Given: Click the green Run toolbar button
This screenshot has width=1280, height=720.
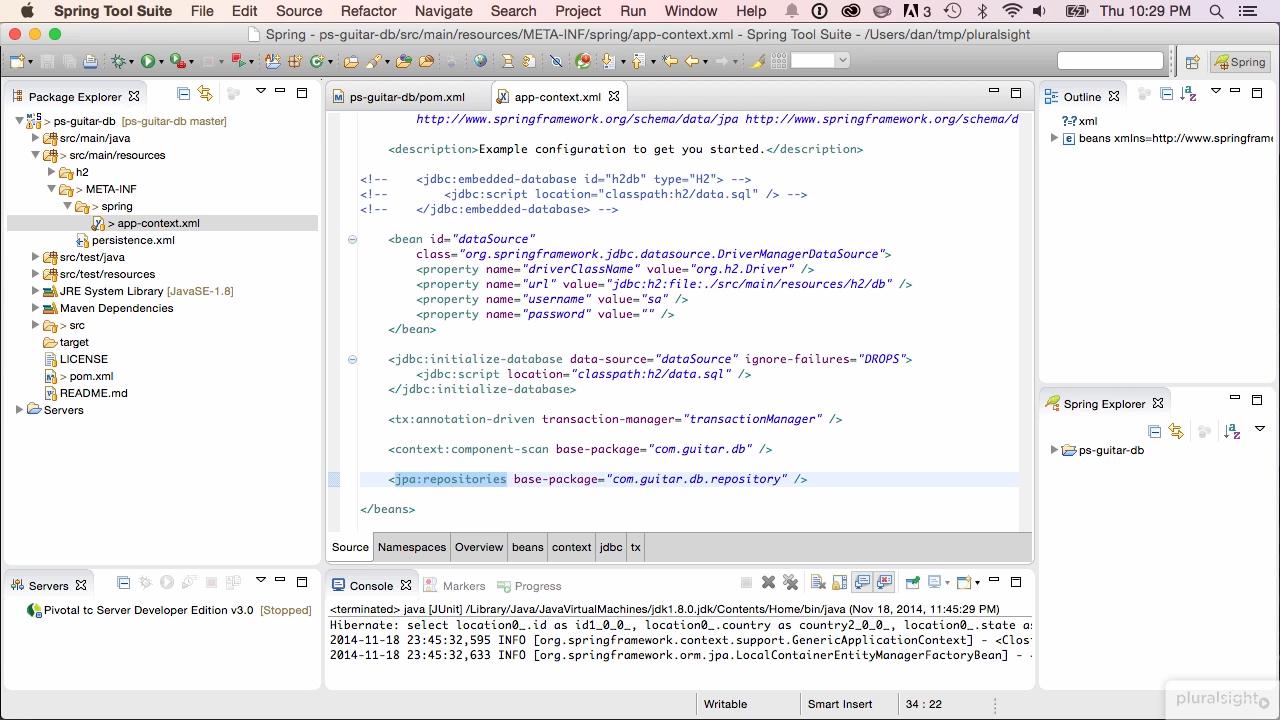Looking at the screenshot, I should [x=148, y=61].
